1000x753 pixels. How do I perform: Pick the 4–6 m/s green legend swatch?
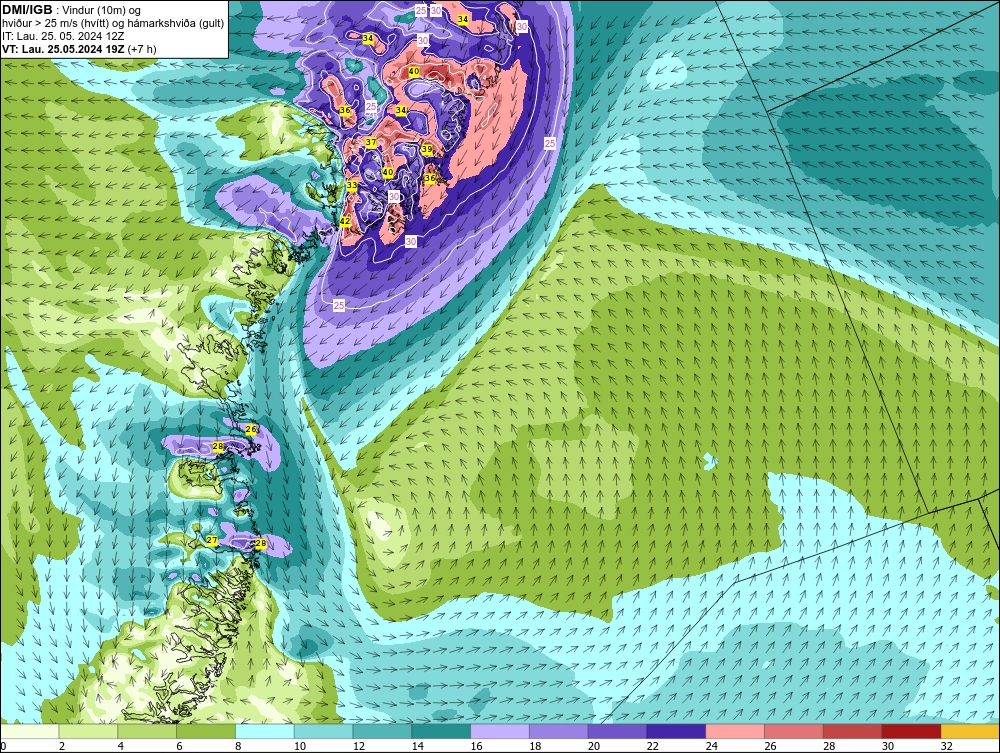pos(147,731)
